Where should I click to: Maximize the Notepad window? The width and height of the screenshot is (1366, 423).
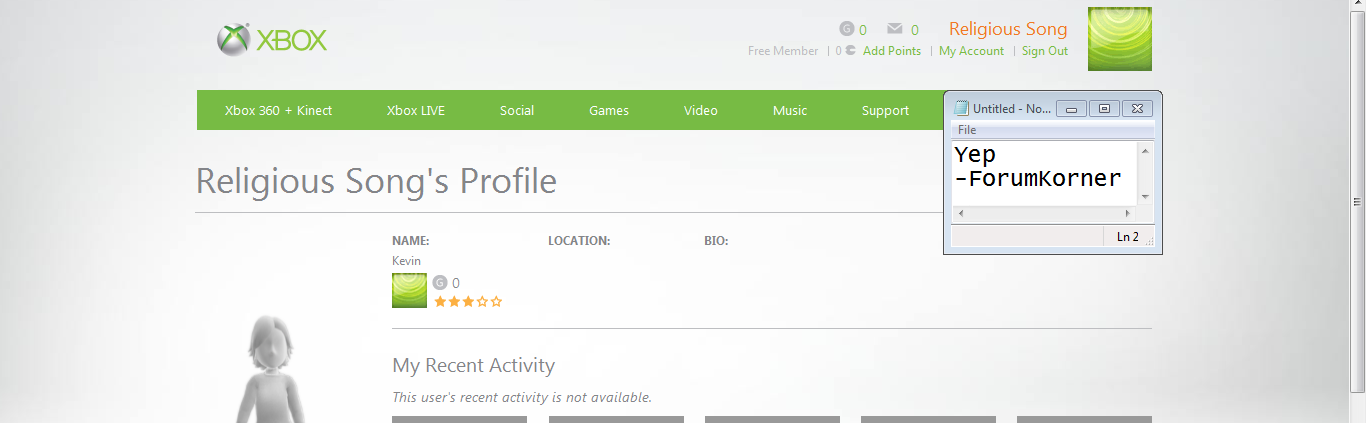pyautogui.click(x=1104, y=108)
